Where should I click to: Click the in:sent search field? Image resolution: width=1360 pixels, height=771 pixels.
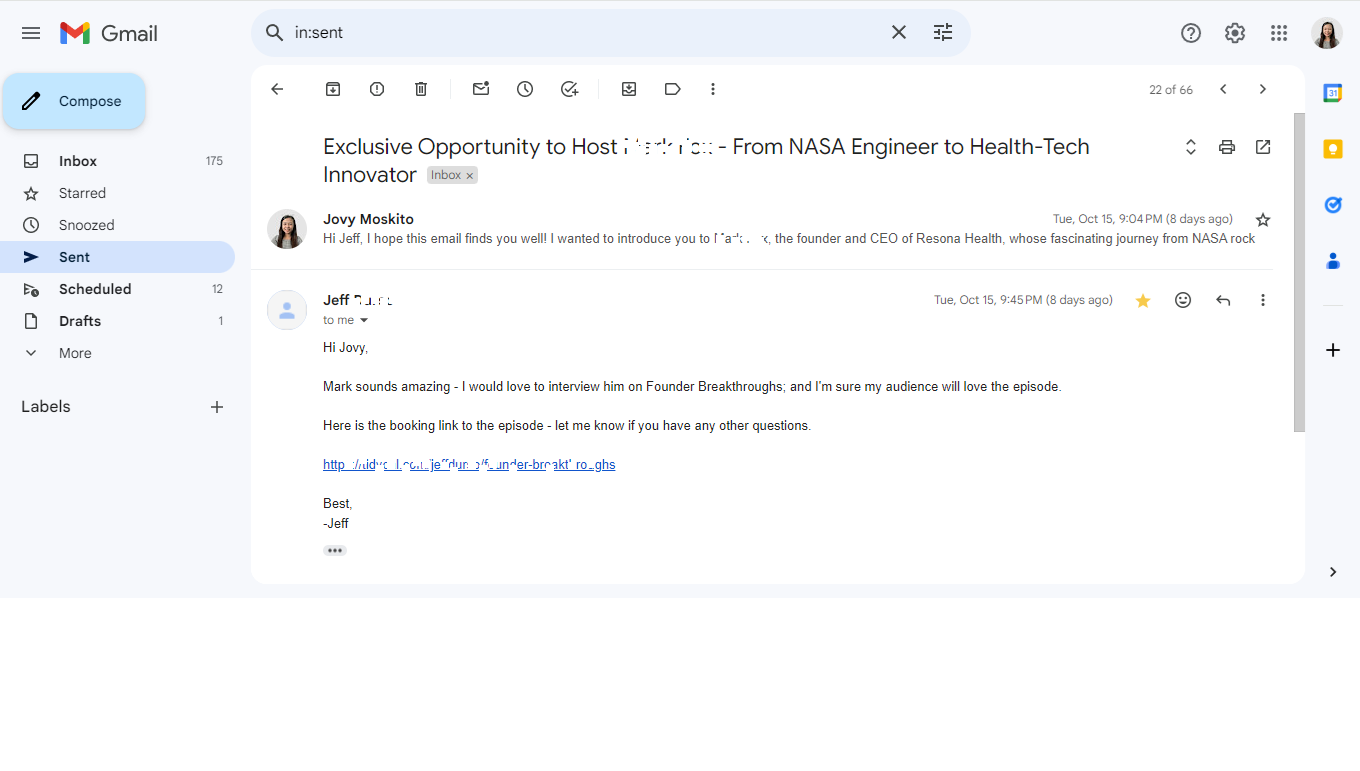click(x=580, y=33)
